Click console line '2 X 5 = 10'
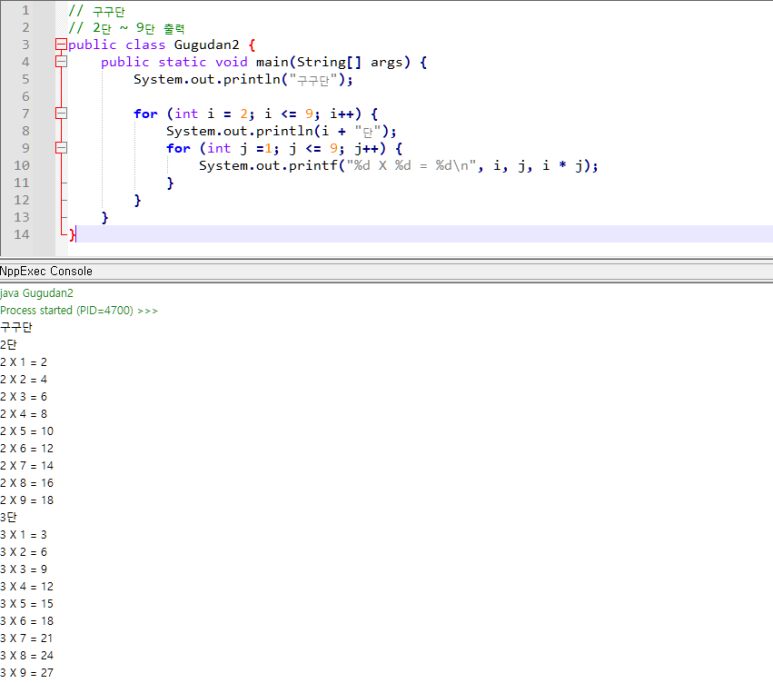The width and height of the screenshot is (773, 683). point(27,431)
